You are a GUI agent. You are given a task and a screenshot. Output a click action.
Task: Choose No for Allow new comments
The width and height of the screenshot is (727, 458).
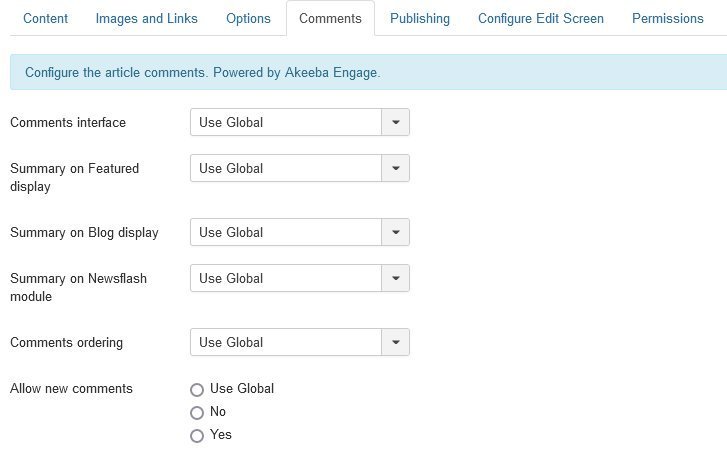coord(197,413)
